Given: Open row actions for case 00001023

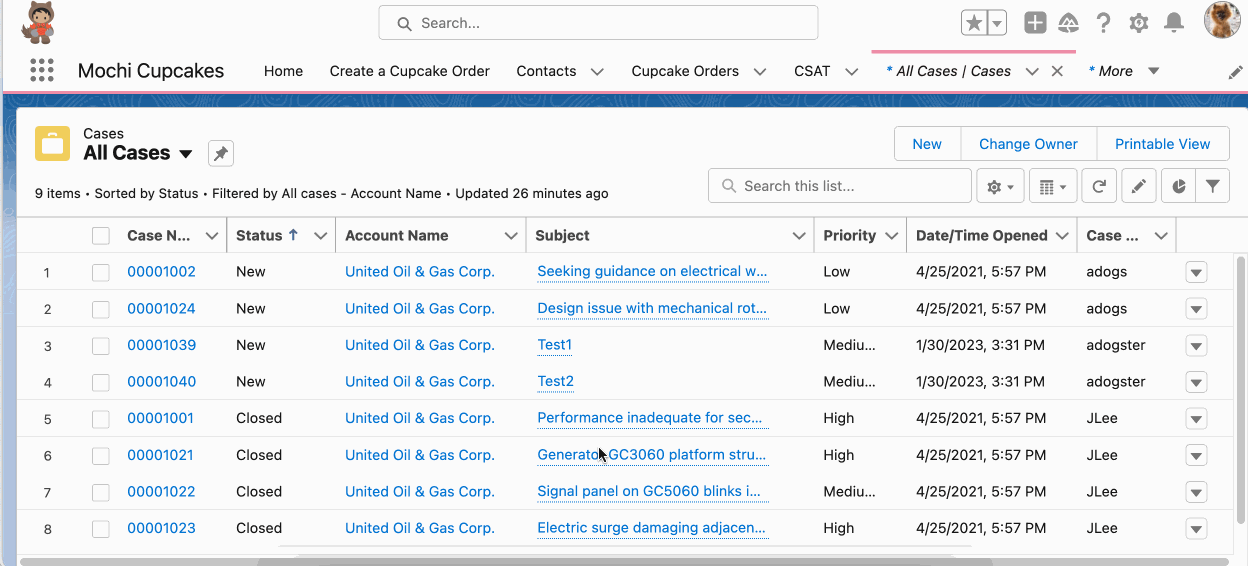Looking at the screenshot, I should tap(1196, 529).
